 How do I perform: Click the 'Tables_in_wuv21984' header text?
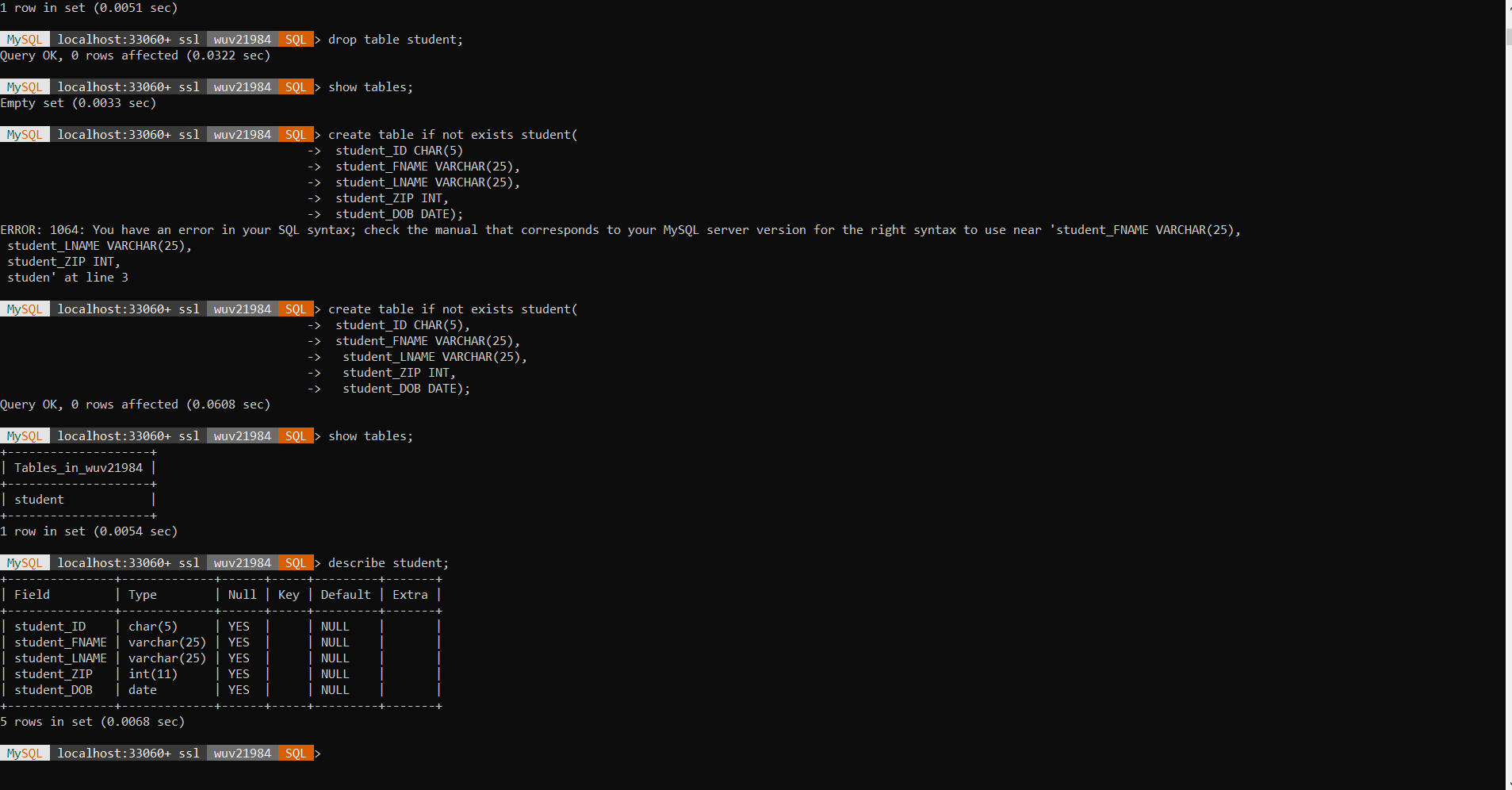point(78,468)
